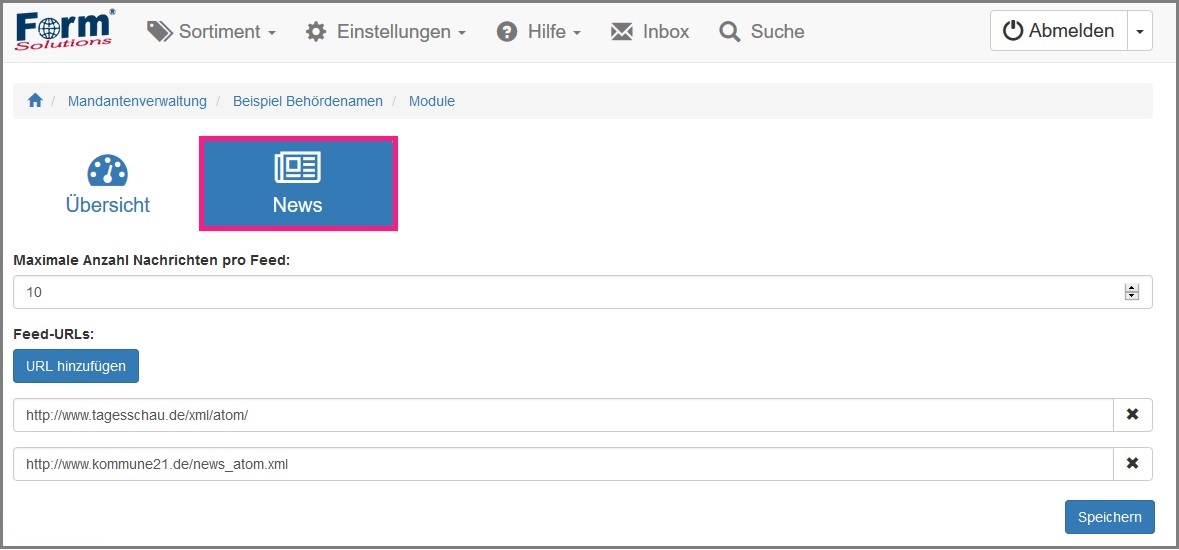Open the Inbox envelope link
The height and width of the screenshot is (550, 1179).
point(650,32)
